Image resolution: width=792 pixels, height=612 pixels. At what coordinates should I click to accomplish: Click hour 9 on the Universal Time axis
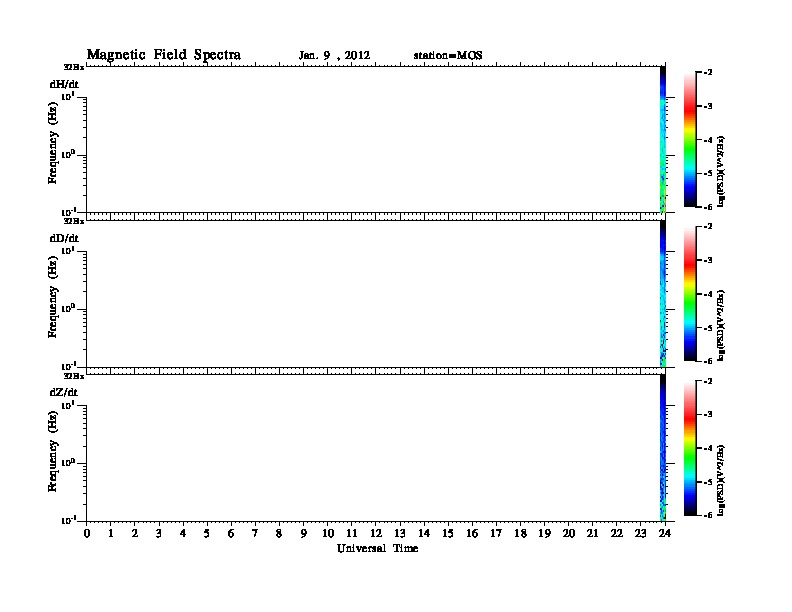pyautogui.click(x=303, y=533)
